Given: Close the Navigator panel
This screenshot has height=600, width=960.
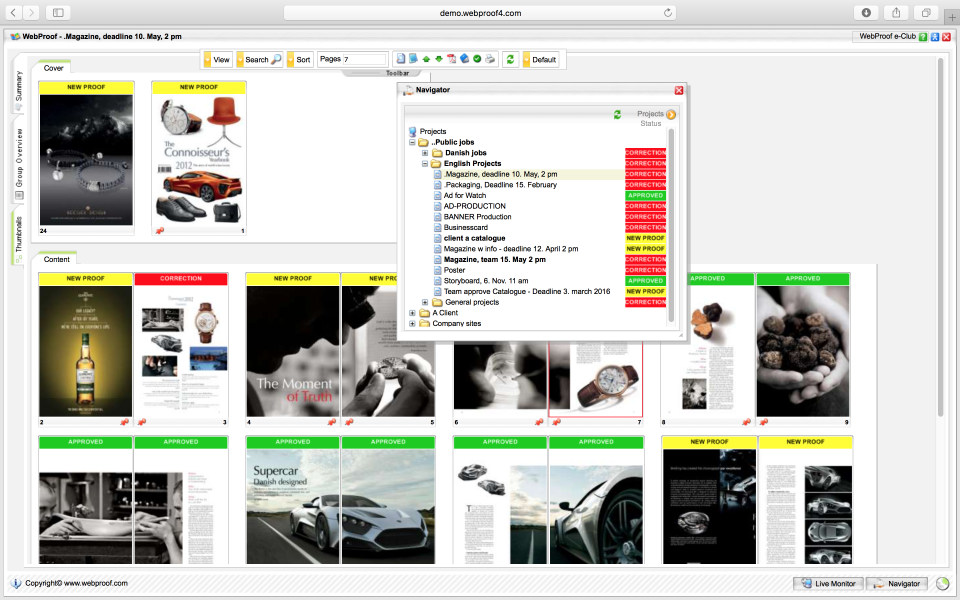Looking at the screenshot, I should pyautogui.click(x=679, y=90).
